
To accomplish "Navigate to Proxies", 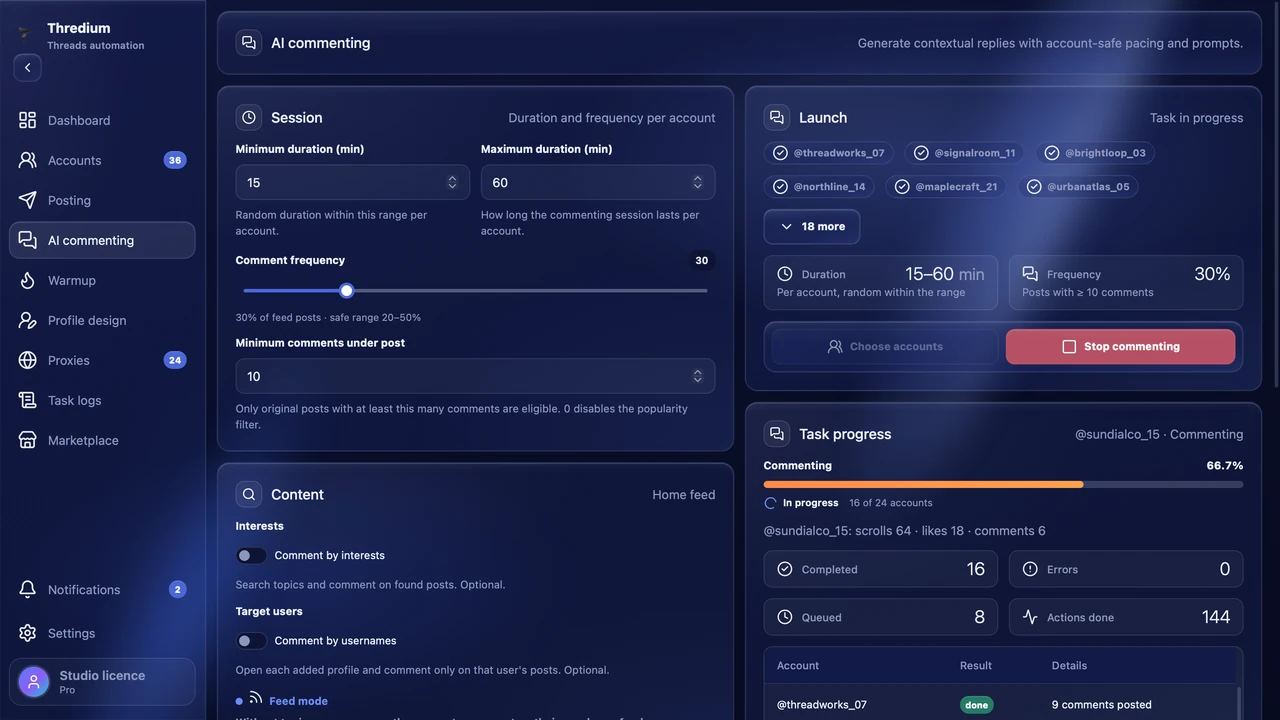I will tap(102, 360).
